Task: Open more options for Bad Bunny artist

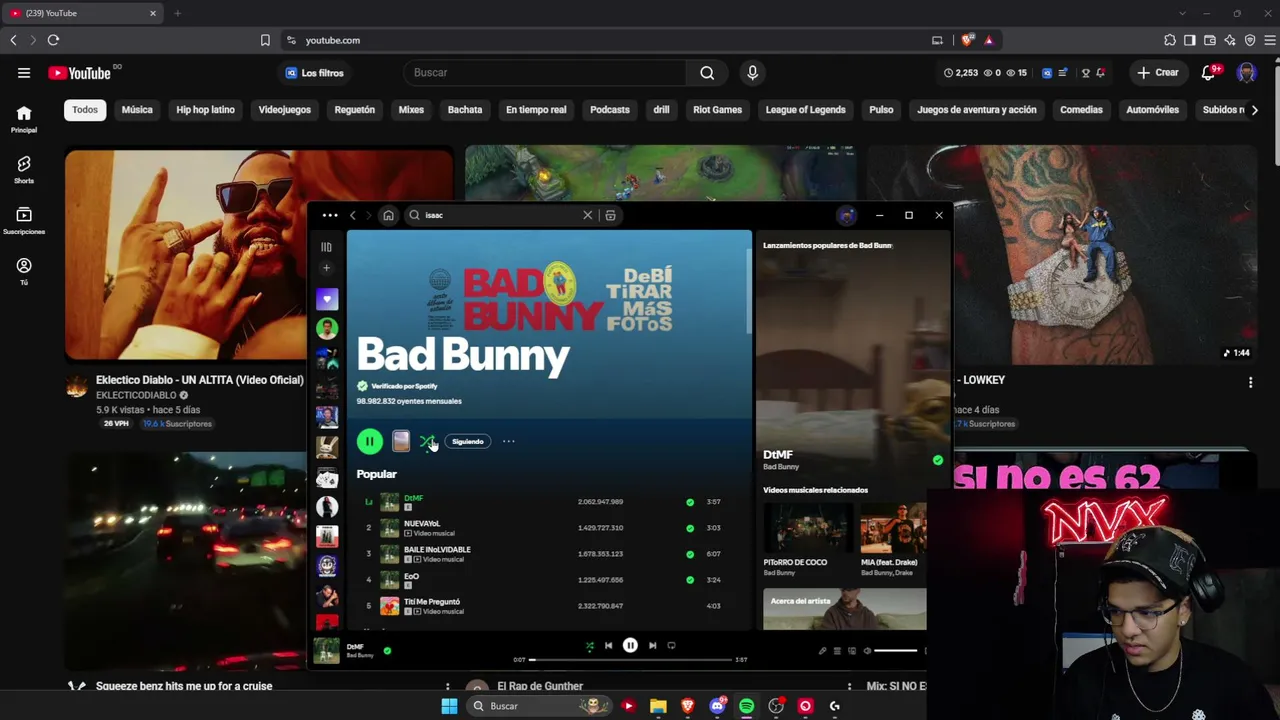Action: tap(509, 441)
